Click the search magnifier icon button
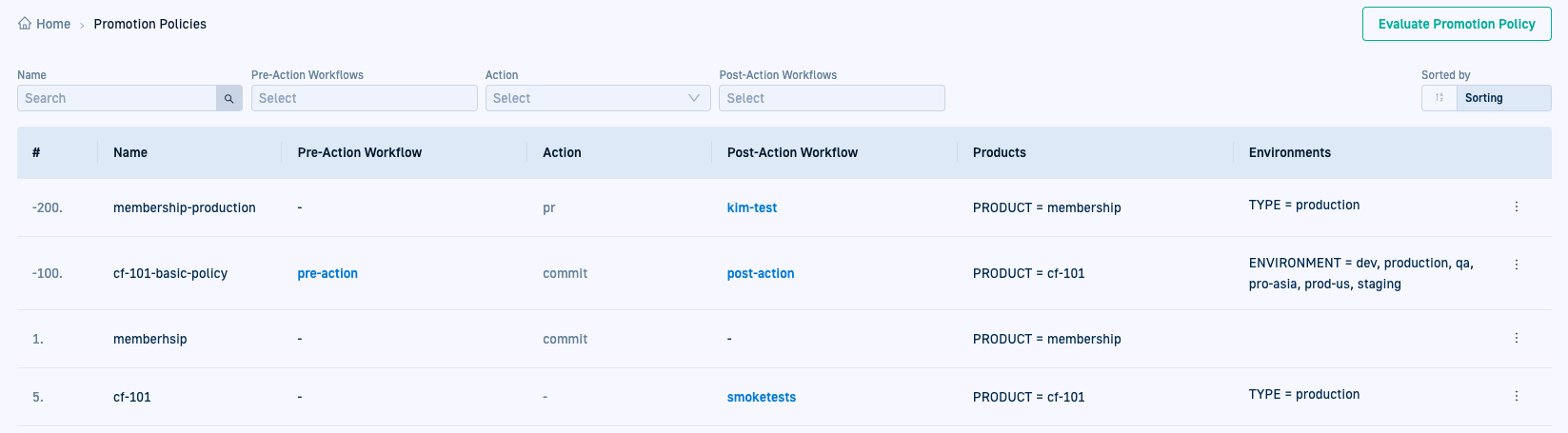The image size is (1568, 433). [x=229, y=98]
